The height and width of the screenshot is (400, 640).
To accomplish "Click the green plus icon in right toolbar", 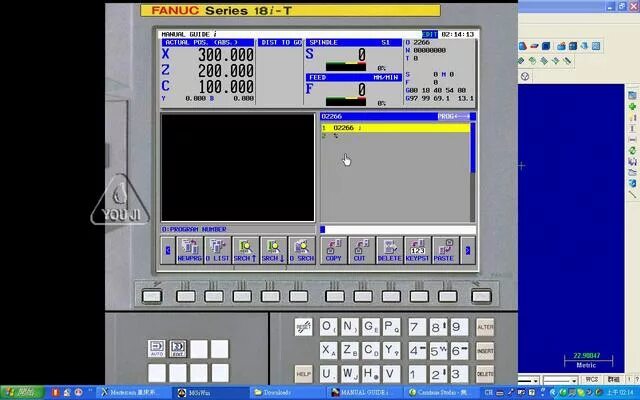I will 632,107.
